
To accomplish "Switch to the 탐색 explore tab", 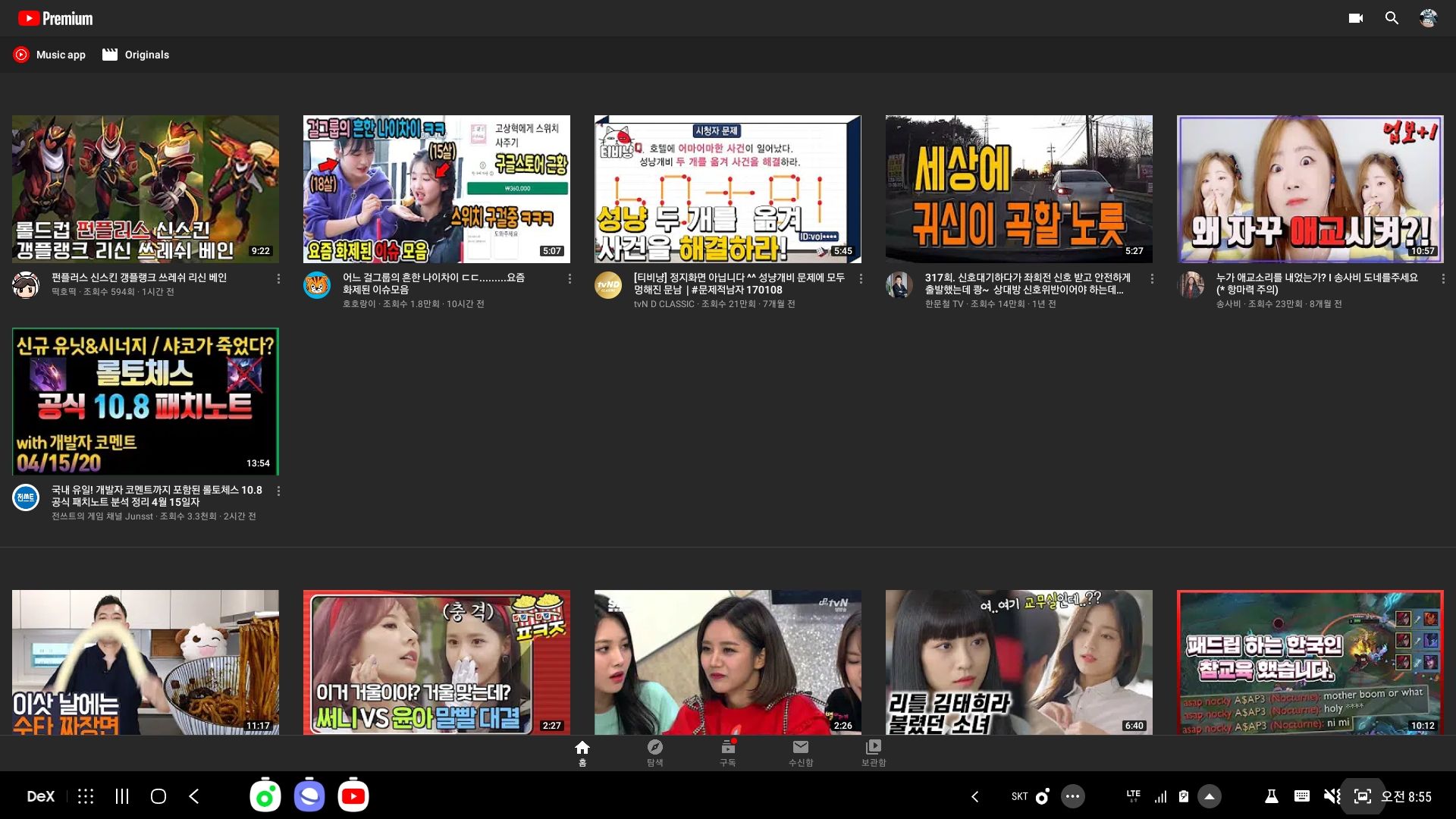I will pyautogui.click(x=654, y=752).
